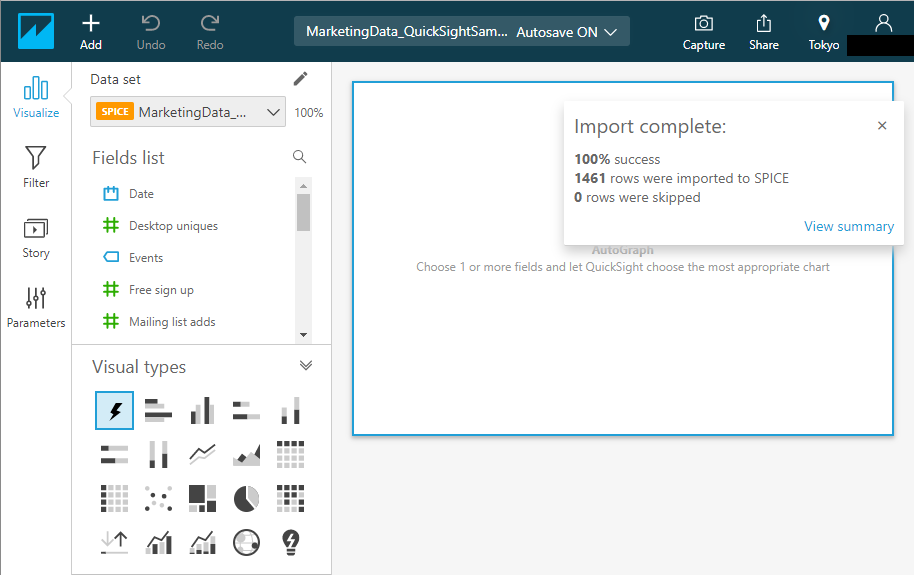Select the Desktop uniques field
Viewport: 914px width, 575px height.
tap(173, 226)
